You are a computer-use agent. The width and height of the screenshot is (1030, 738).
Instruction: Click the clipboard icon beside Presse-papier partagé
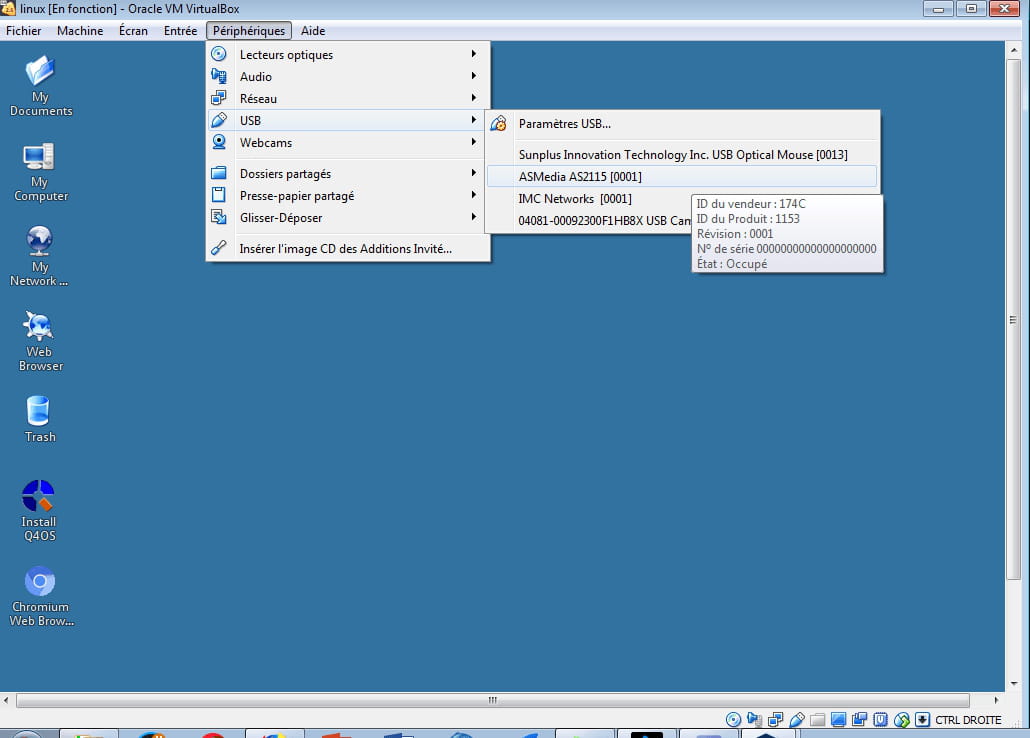(219, 195)
